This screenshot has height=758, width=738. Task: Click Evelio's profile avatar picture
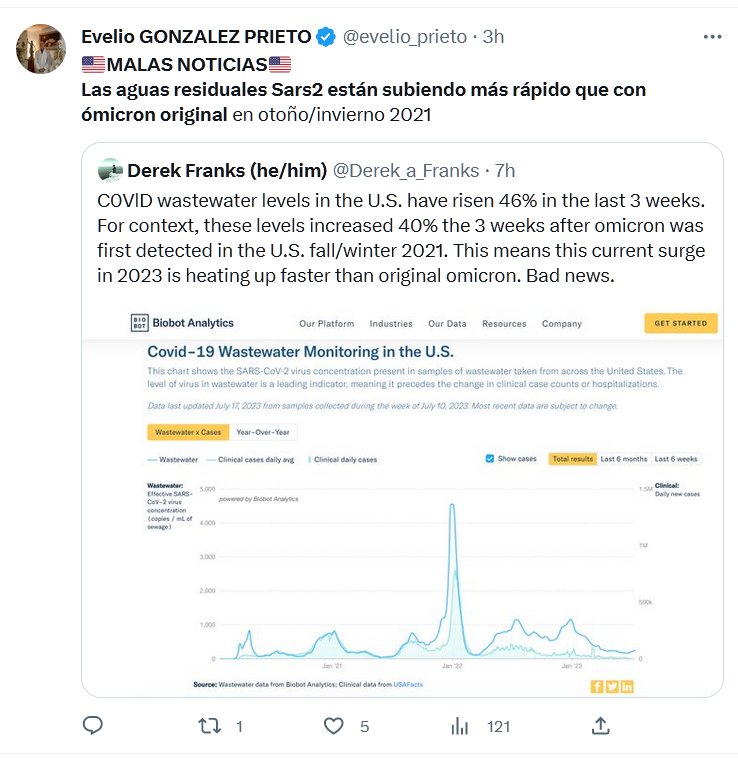click(42, 49)
